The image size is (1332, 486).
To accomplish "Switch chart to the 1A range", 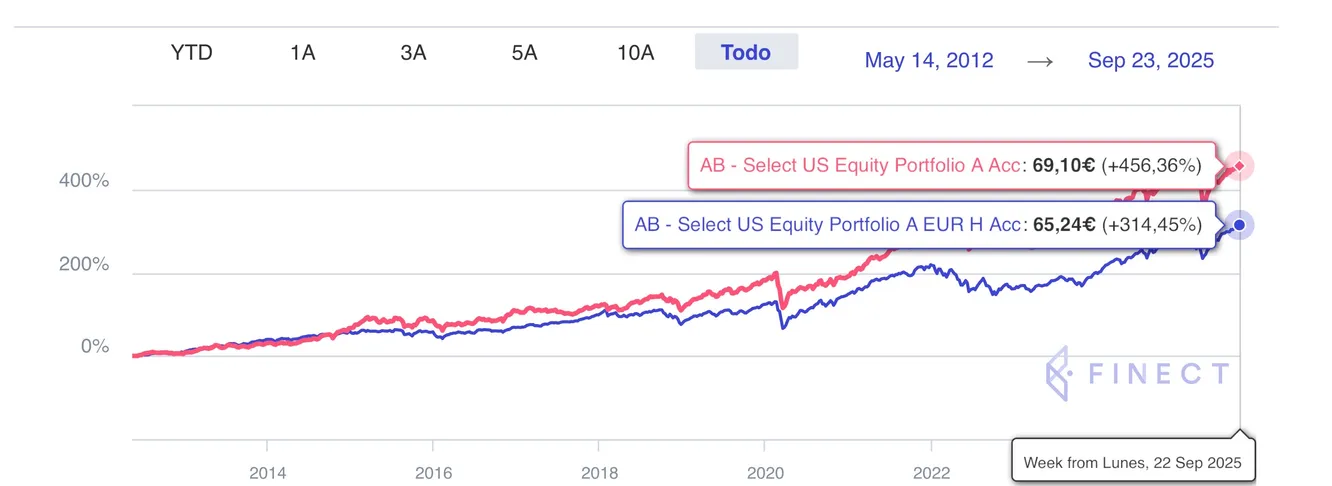I will 302,53.
